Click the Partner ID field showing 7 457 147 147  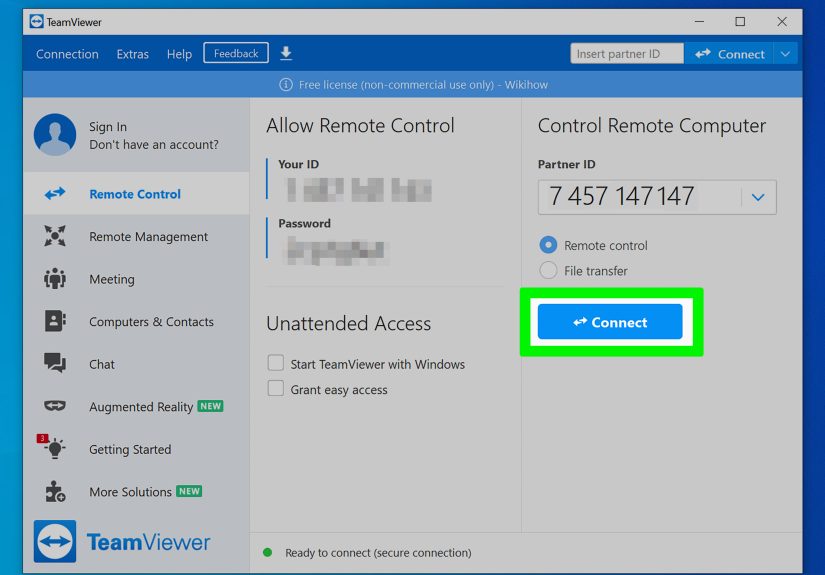(657, 197)
